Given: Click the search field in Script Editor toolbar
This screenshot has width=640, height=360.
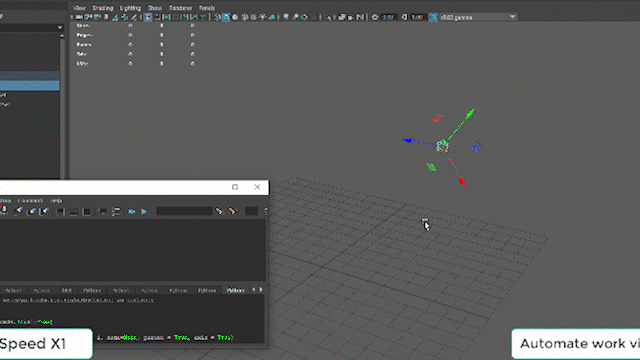Looking at the screenshot, I should pyautogui.click(x=184, y=211).
